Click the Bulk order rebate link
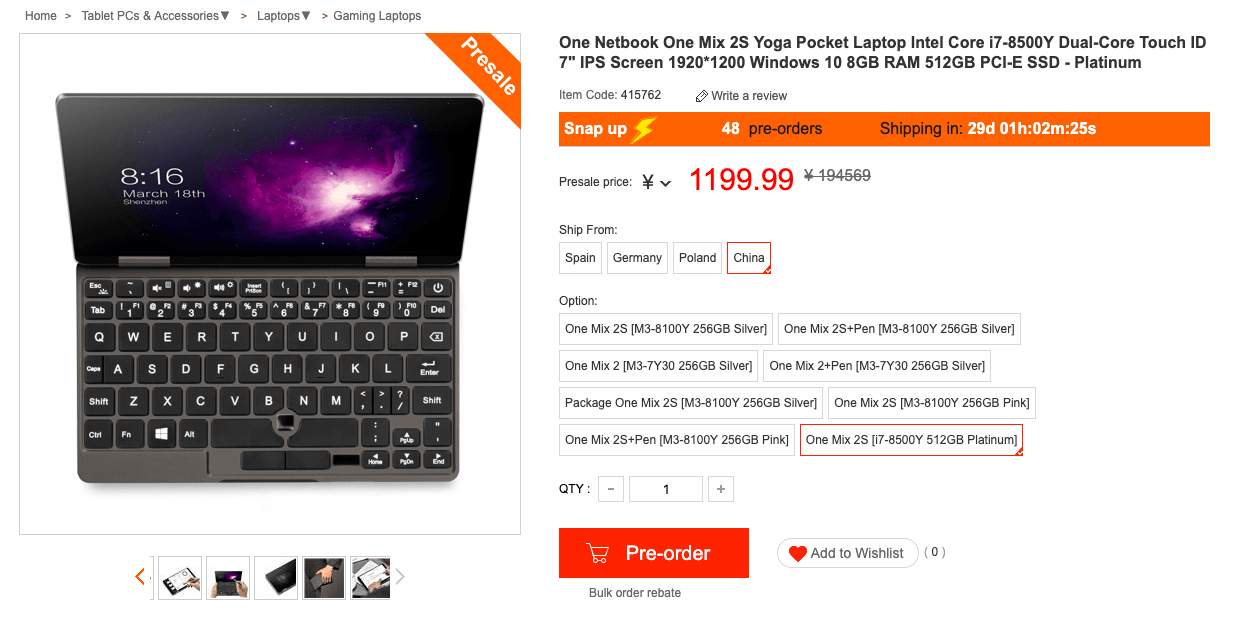Viewport: 1238px width, 621px height. (x=635, y=593)
